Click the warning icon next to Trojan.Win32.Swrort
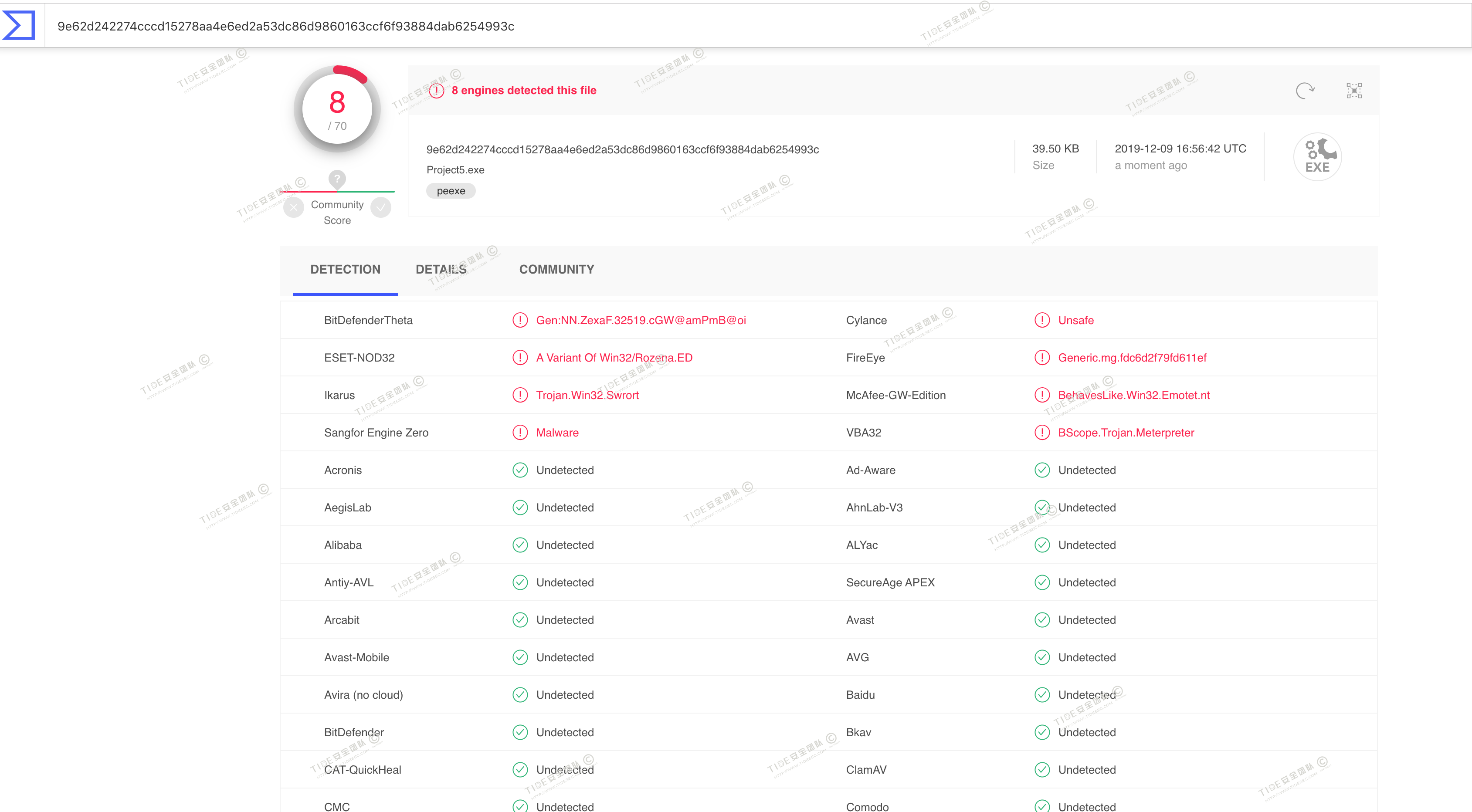Image resolution: width=1472 pixels, height=812 pixels. (520, 395)
